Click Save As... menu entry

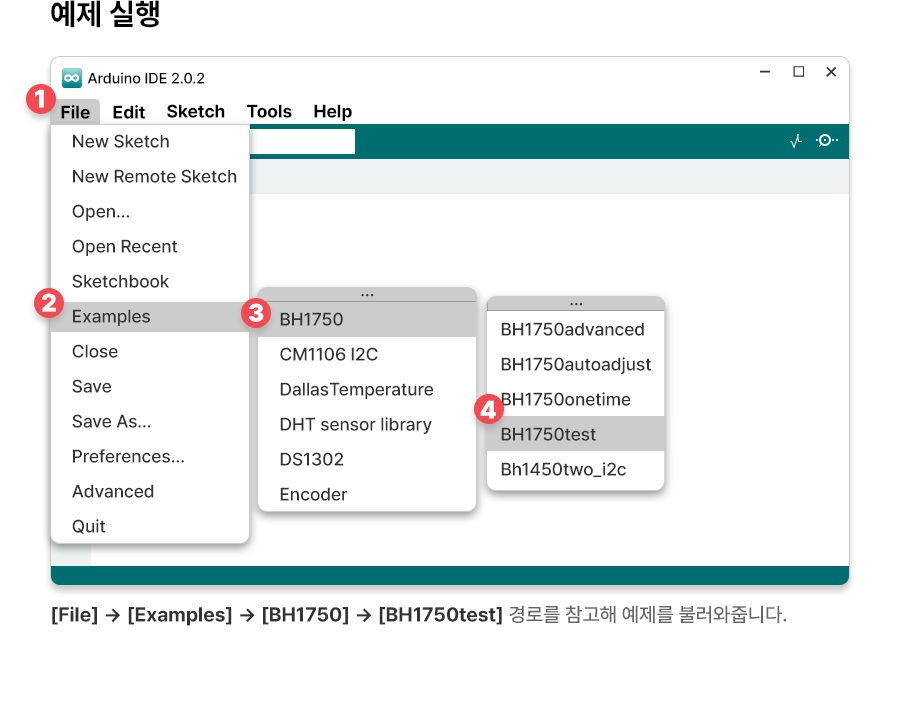click(111, 422)
